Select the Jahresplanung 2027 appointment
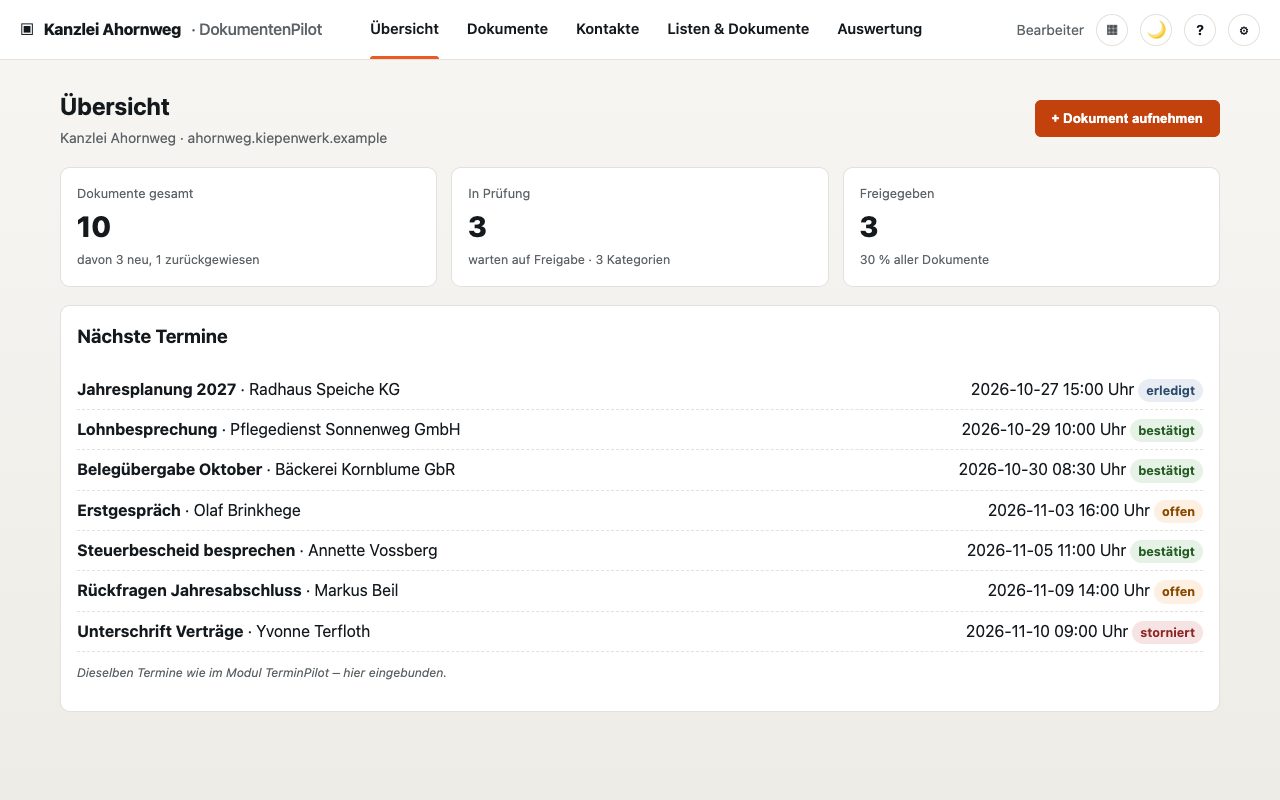This screenshot has width=1280, height=800. (x=640, y=390)
